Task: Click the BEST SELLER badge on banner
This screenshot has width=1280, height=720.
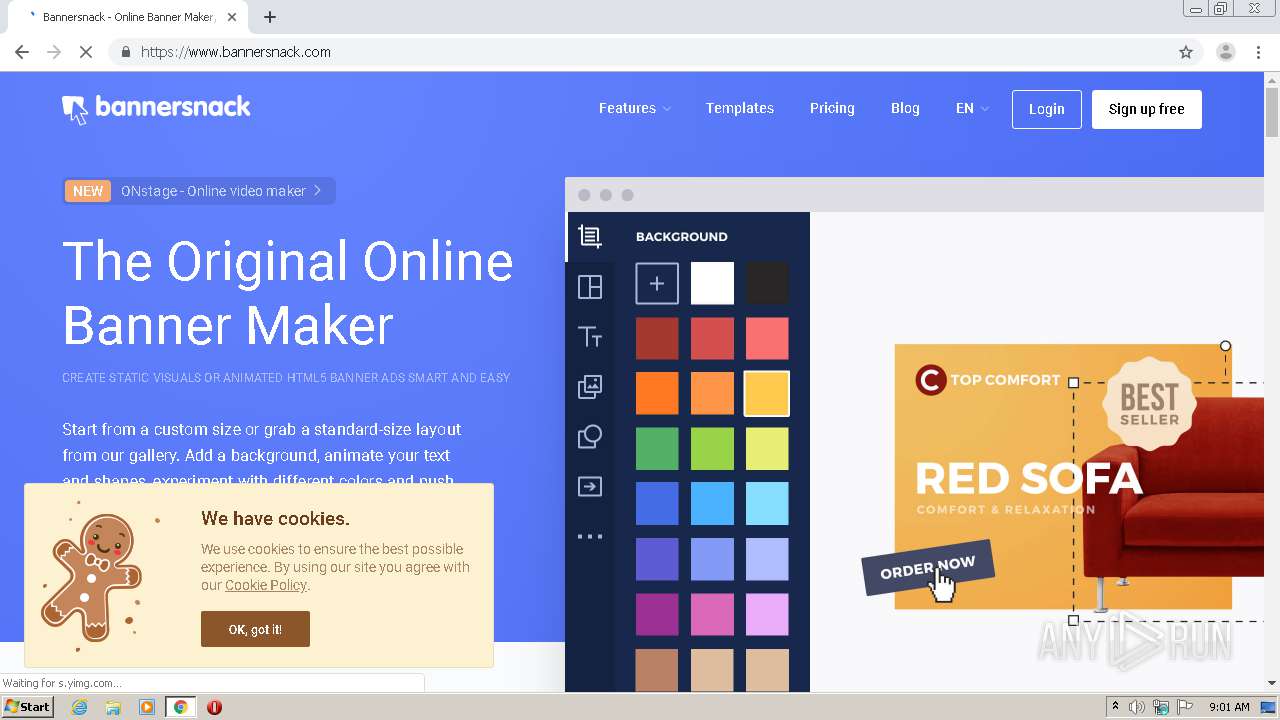Action: [x=1150, y=404]
